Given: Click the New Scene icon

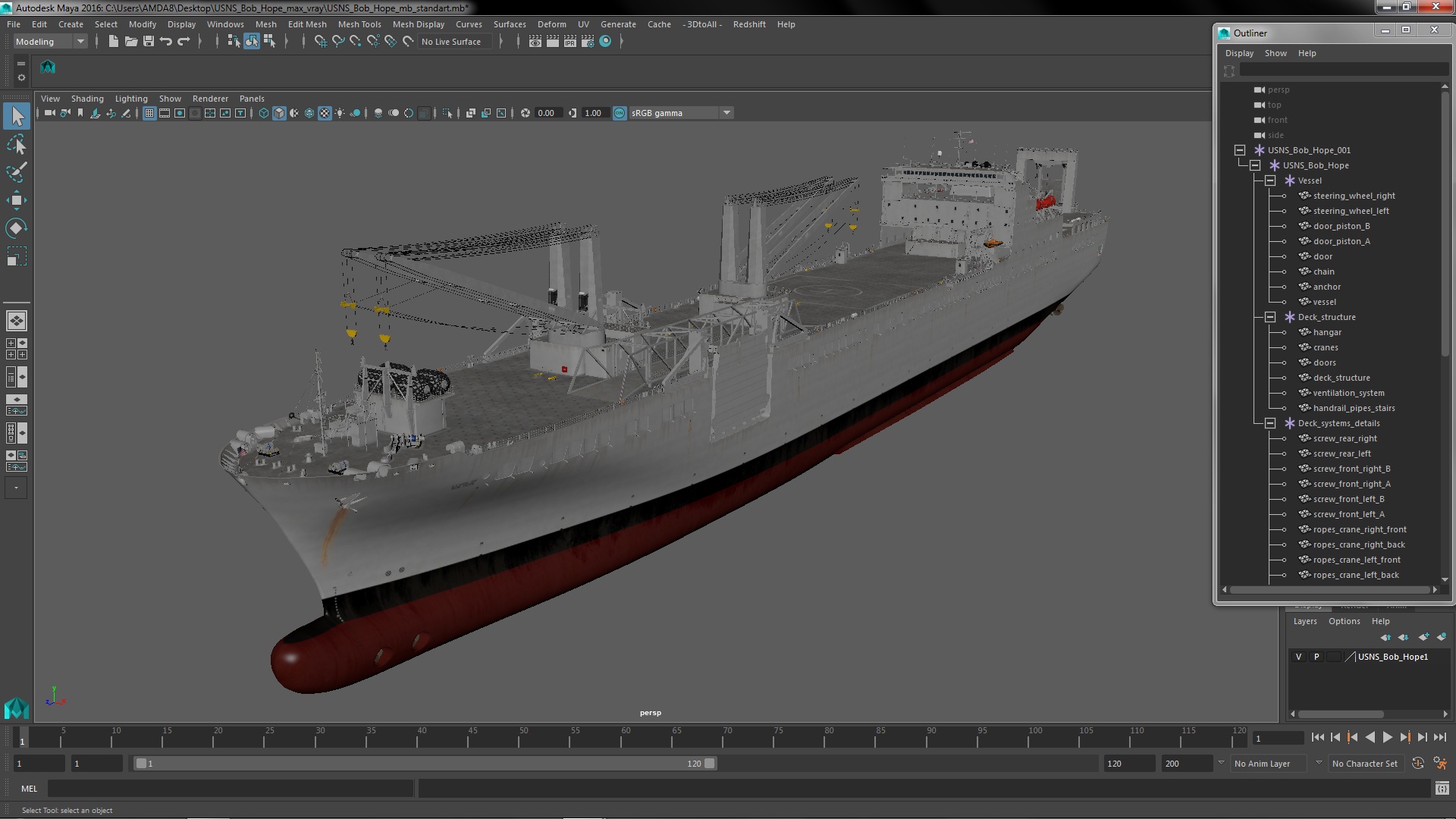Looking at the screenshot, I should click(x=113, y=42).
